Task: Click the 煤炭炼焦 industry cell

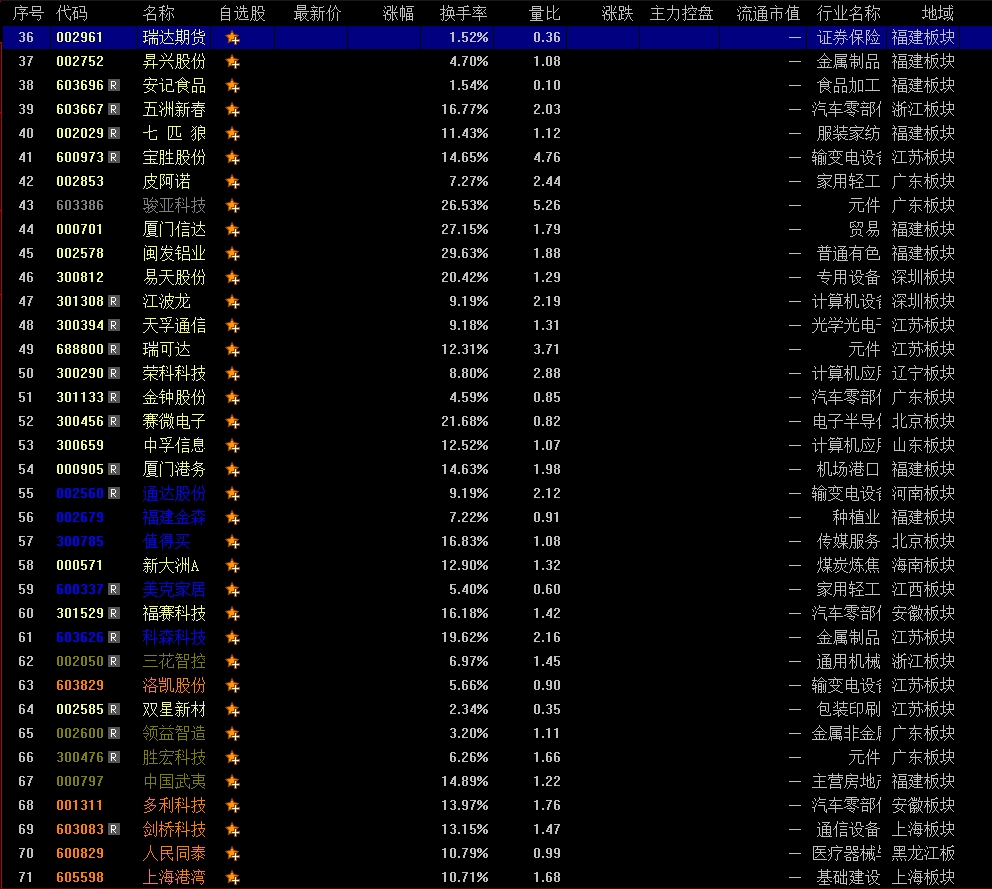Action: pyautogui.click(x=848, y=566)
